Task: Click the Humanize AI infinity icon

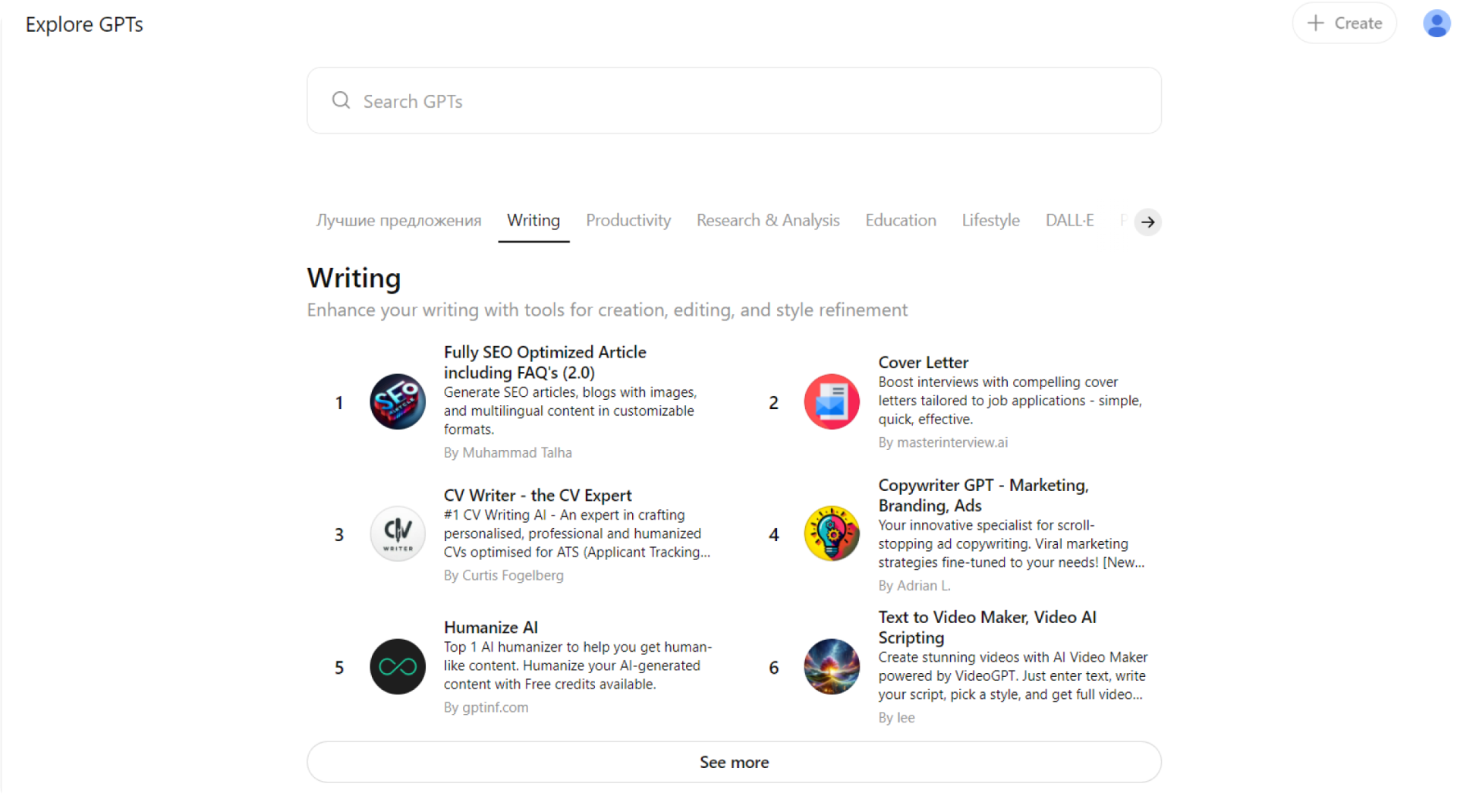Action: point(398,666)
